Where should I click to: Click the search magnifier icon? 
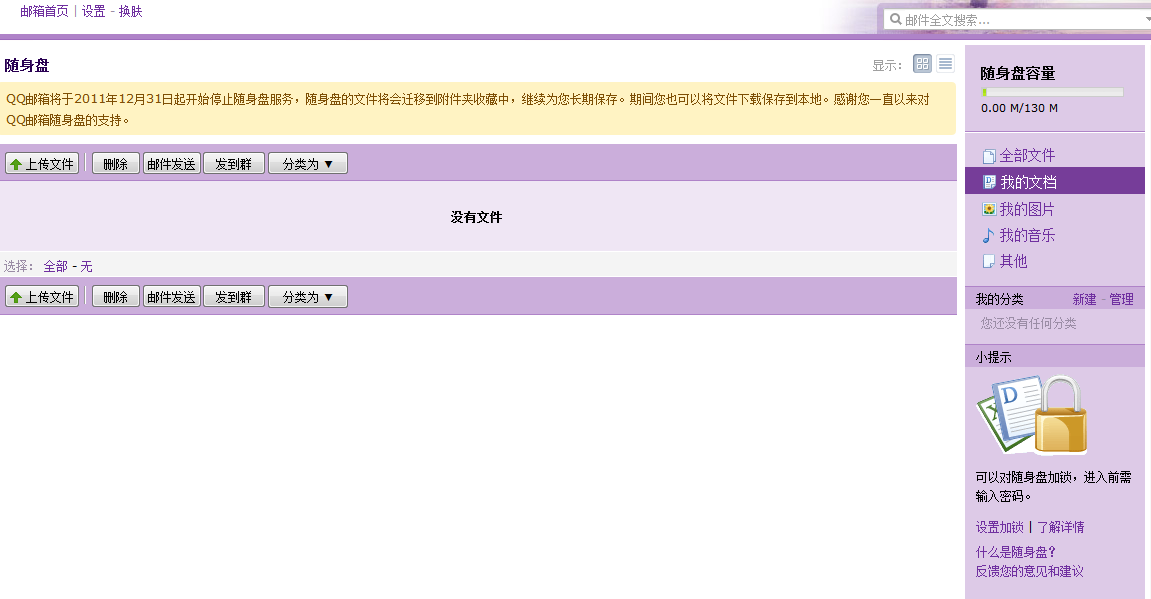pyautogui.click(x=896, y=19)
